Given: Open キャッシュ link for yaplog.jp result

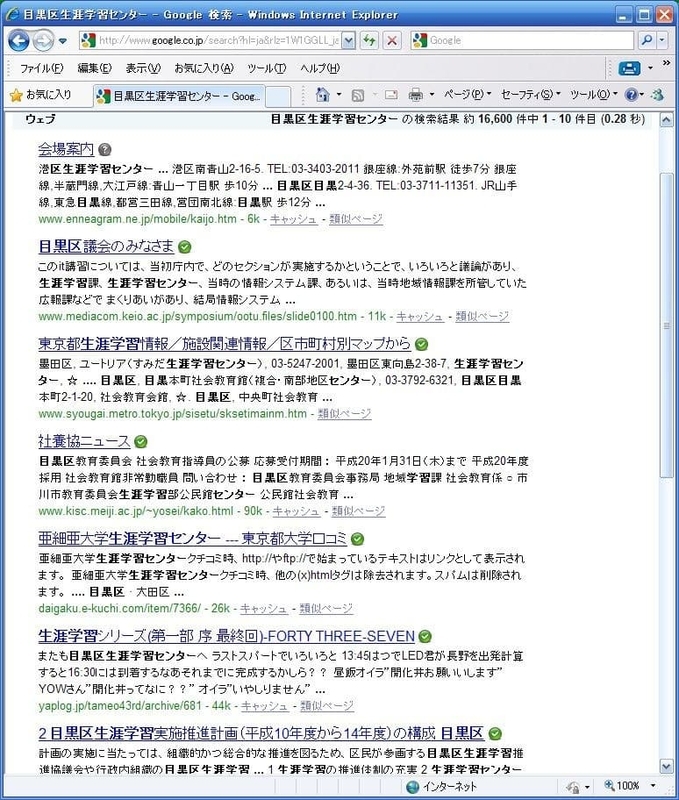Looking at the screenshot, I should tap(265, 706).
